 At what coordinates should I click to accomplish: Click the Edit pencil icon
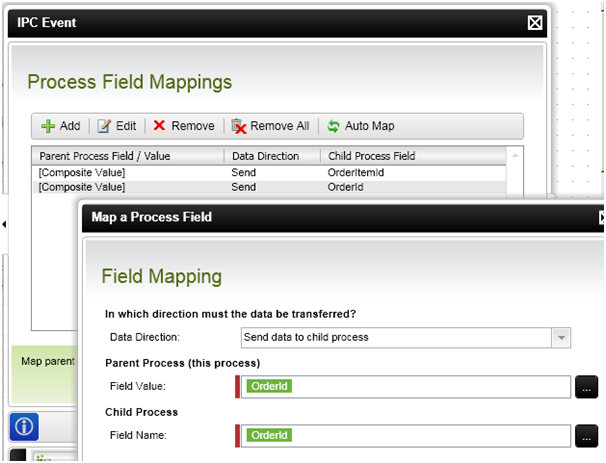[x=104, y=126]
